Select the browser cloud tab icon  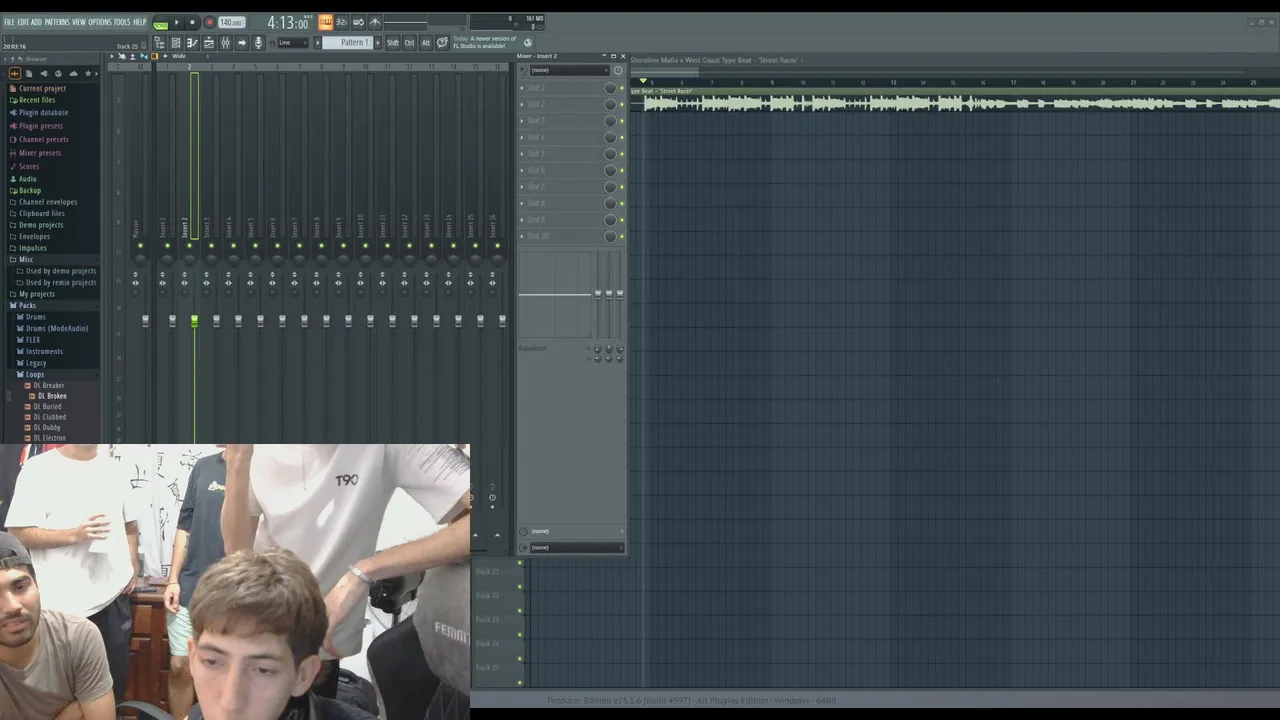coord(73,73)
